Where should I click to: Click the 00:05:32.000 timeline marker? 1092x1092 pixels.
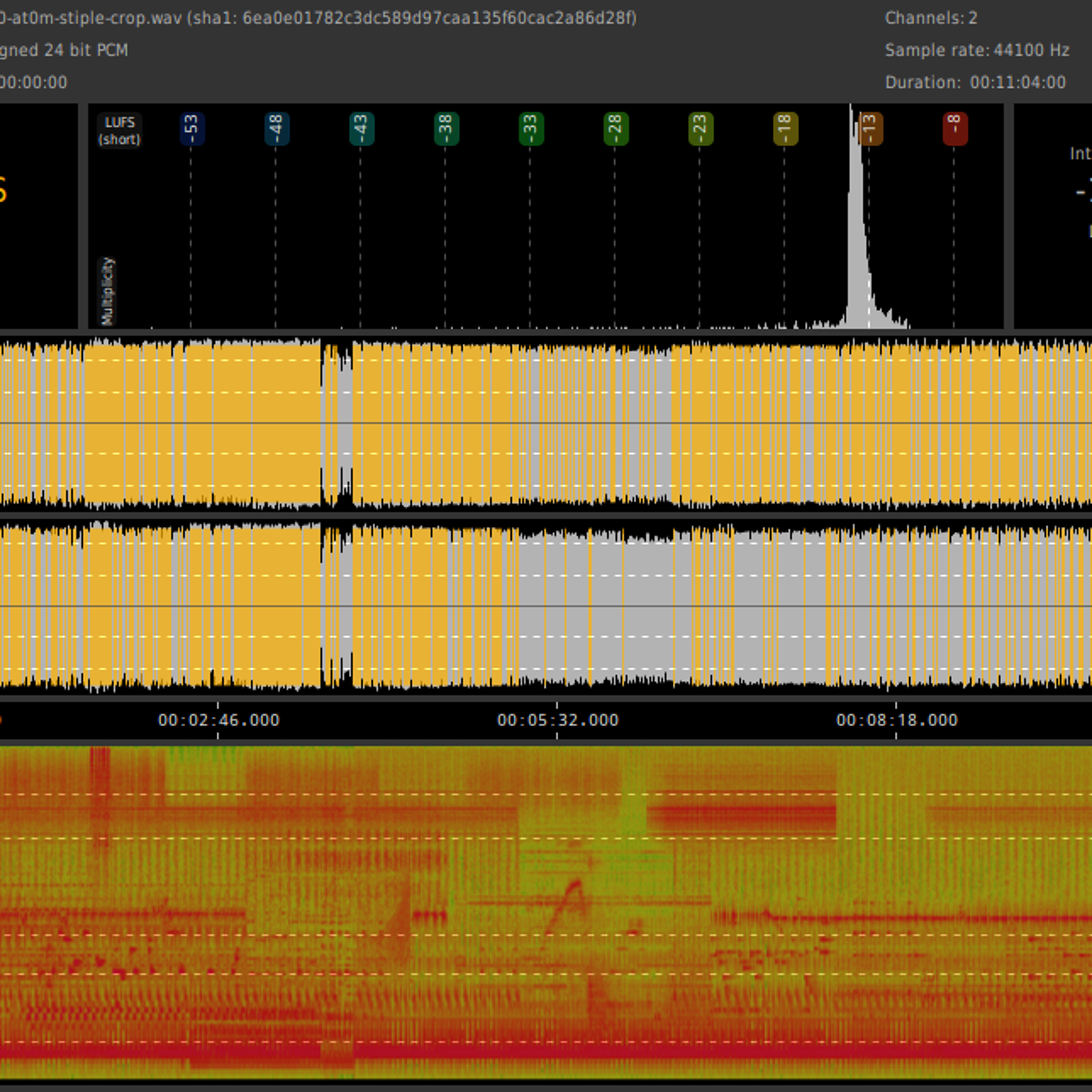pos(557,720)
